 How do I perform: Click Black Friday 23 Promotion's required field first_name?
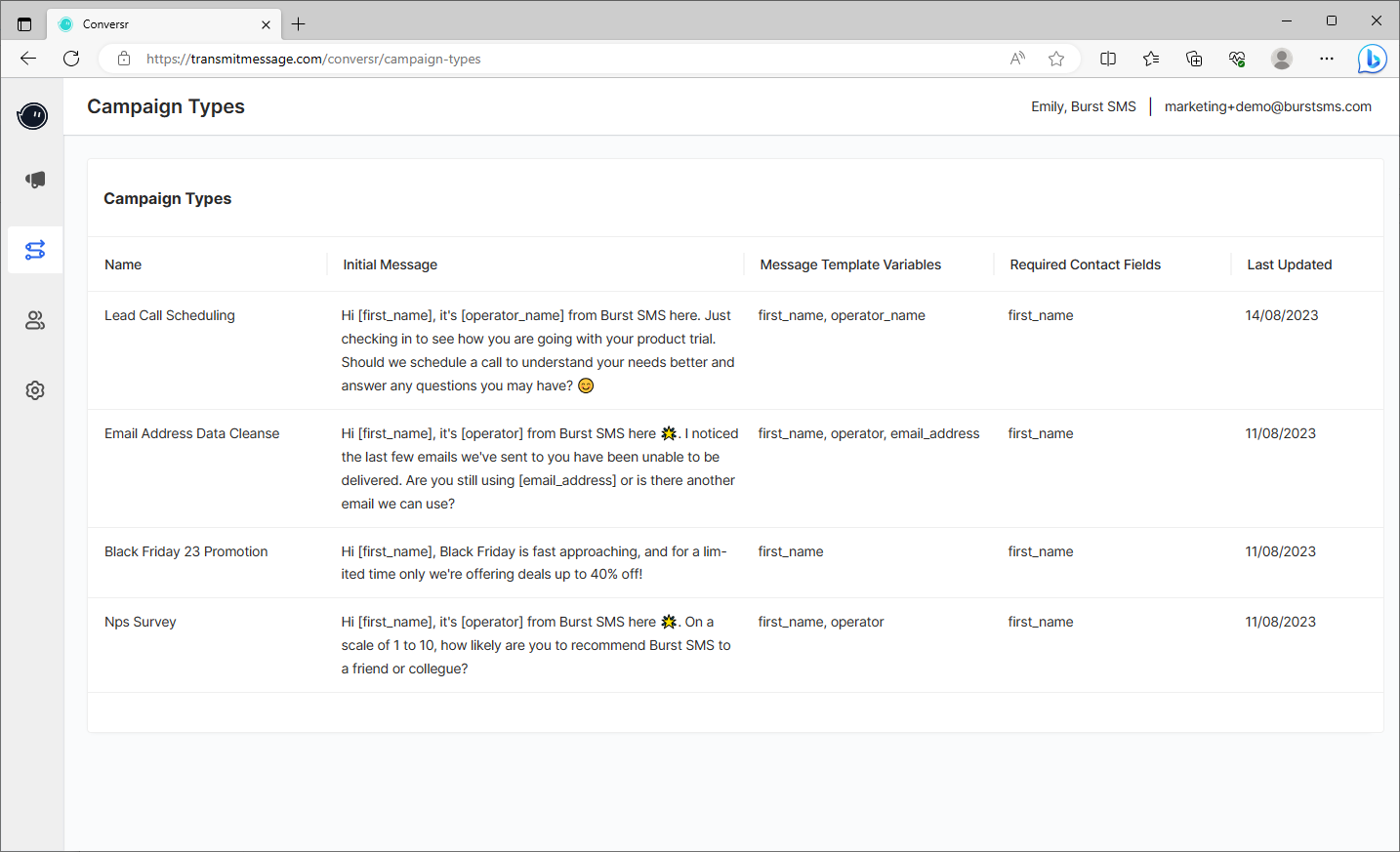pyautogui.click(x=1041, y=551)
